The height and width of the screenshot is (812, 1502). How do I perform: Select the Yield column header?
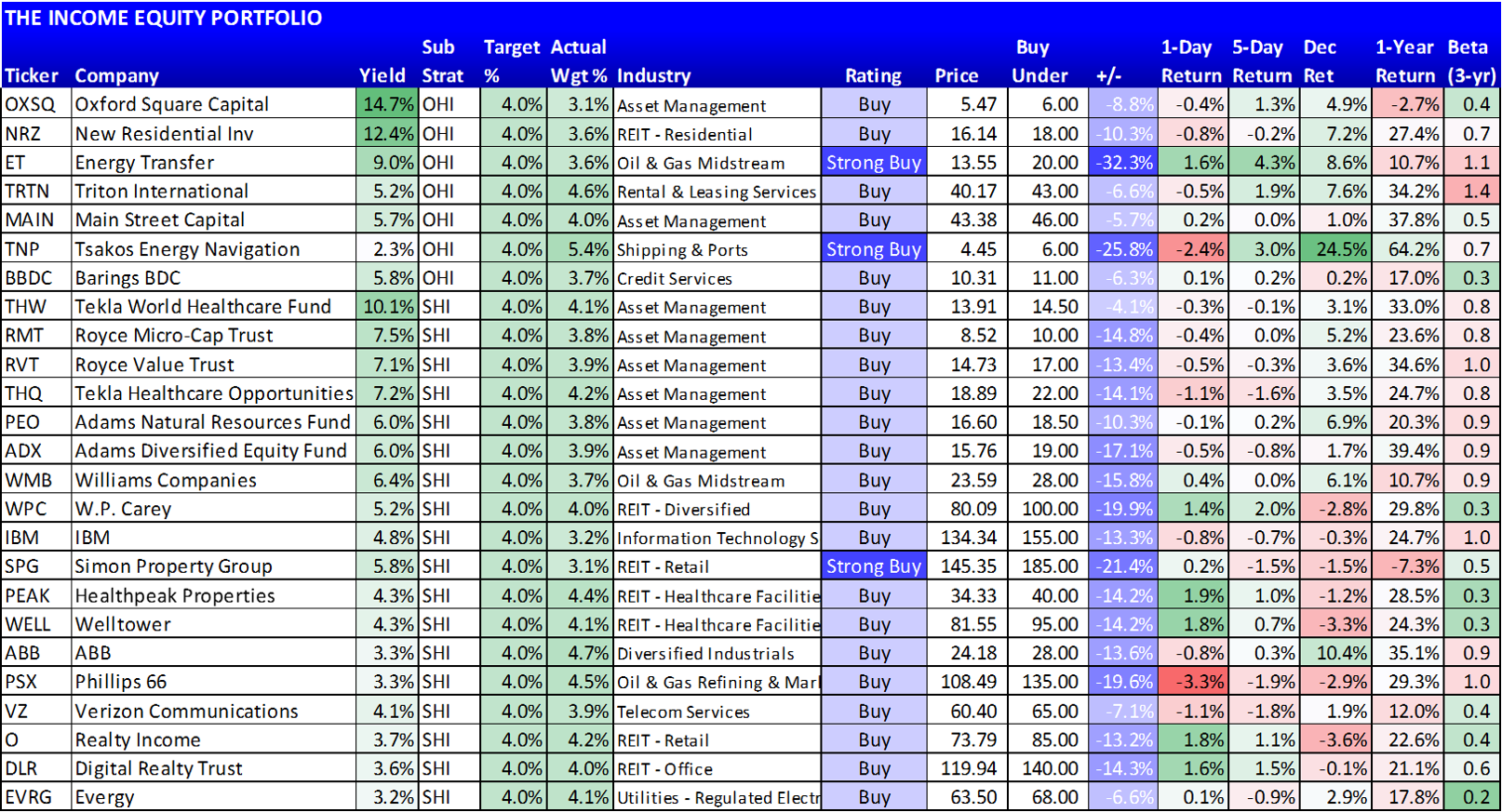click(x=382, y=75)
